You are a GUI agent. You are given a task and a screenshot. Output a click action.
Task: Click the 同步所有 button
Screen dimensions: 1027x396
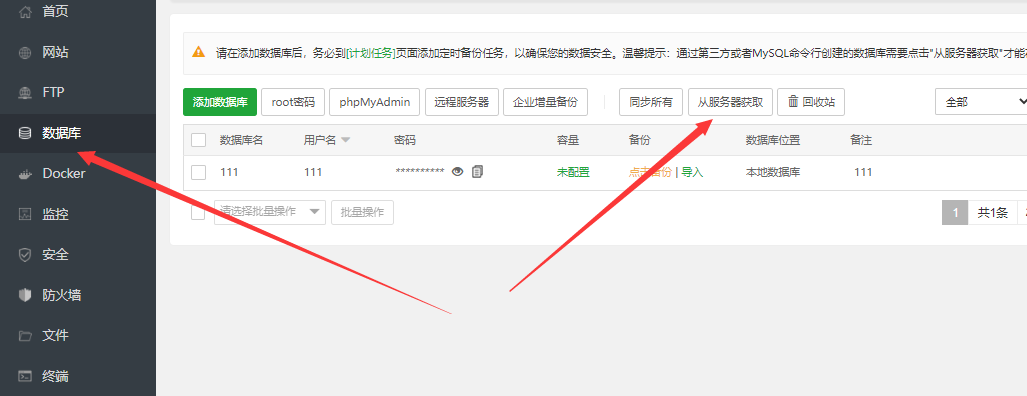point(651,102)
